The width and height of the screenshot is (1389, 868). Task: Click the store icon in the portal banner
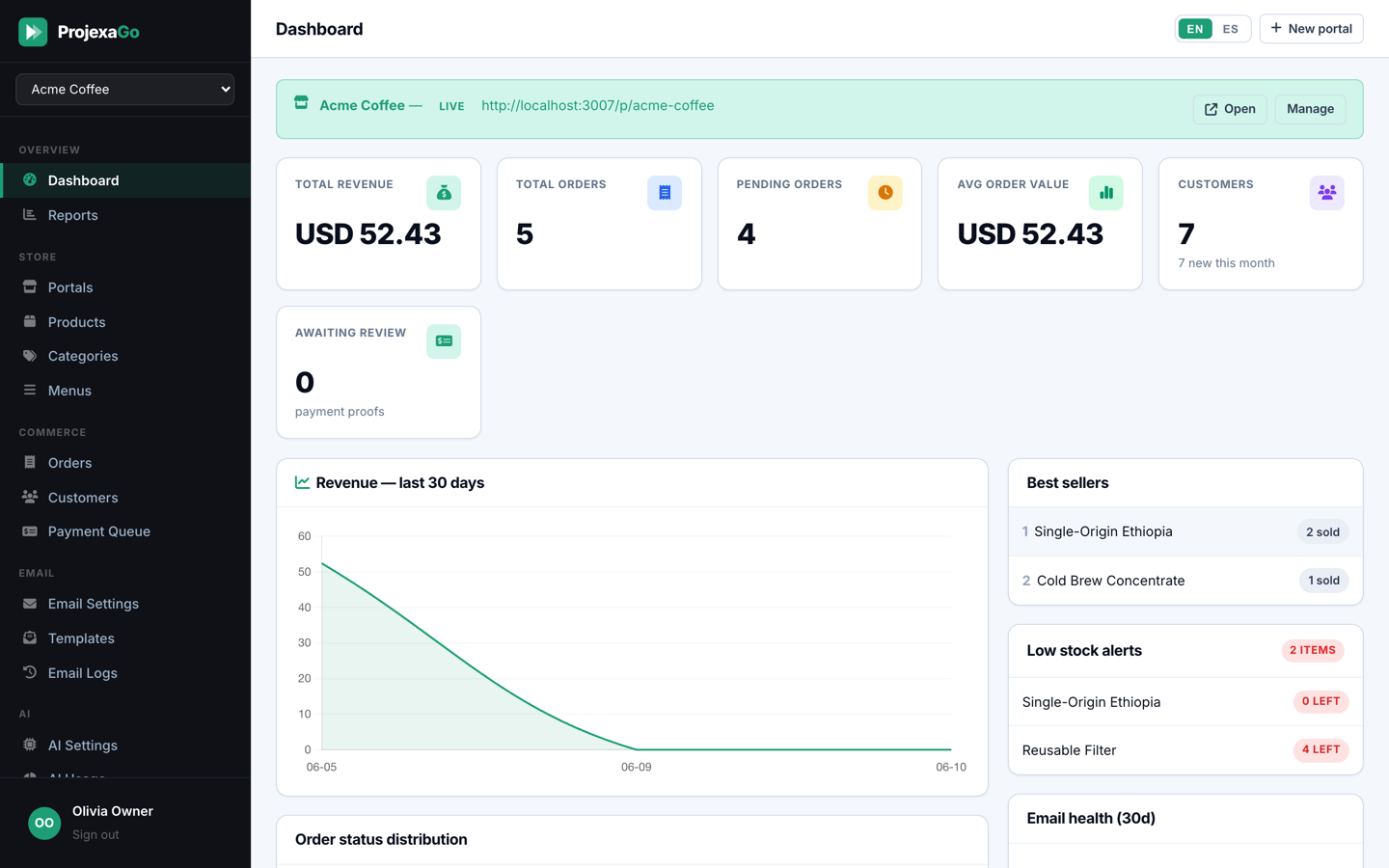[x=301, y=103]
